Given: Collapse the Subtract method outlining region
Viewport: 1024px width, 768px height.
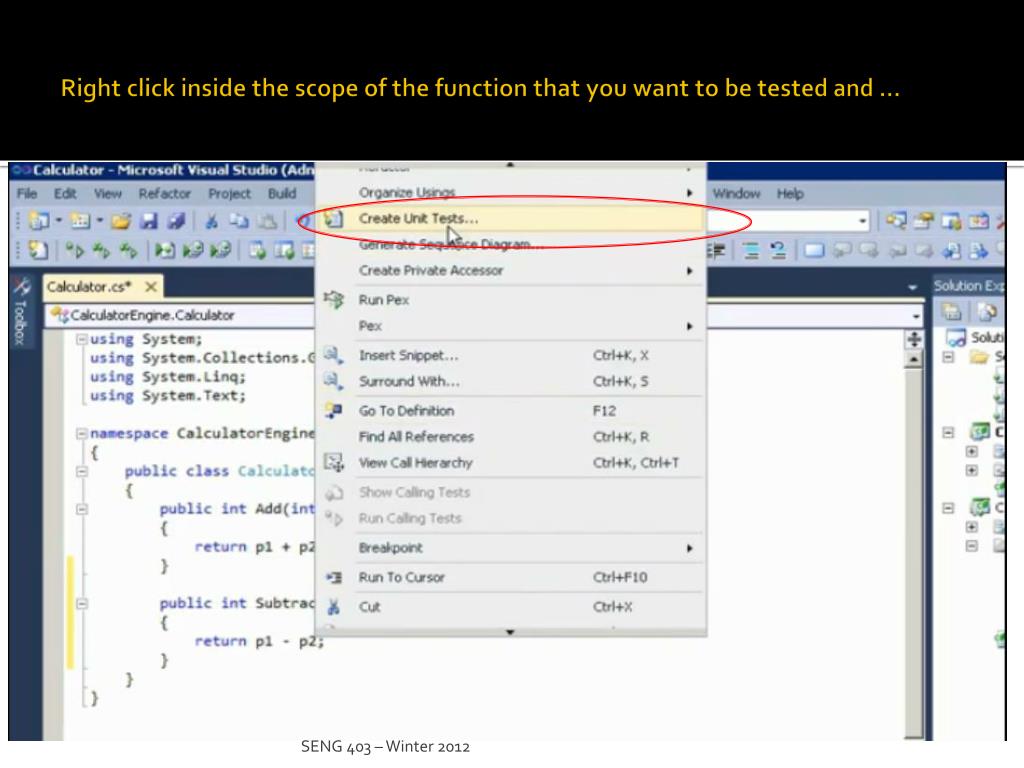Looking at the screenshot, I should 82,603.
